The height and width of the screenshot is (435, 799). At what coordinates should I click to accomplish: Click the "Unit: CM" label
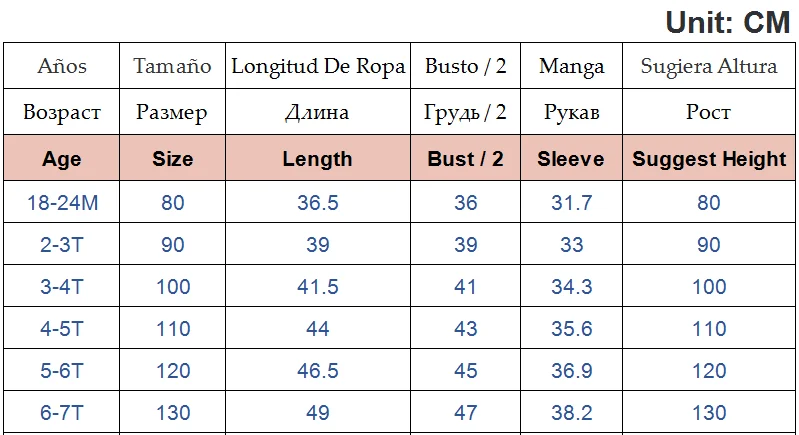pyautogui.click(x=727, y=21)
